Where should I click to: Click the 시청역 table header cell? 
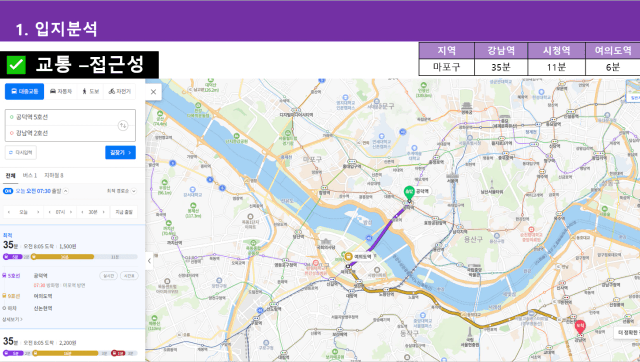556,51
